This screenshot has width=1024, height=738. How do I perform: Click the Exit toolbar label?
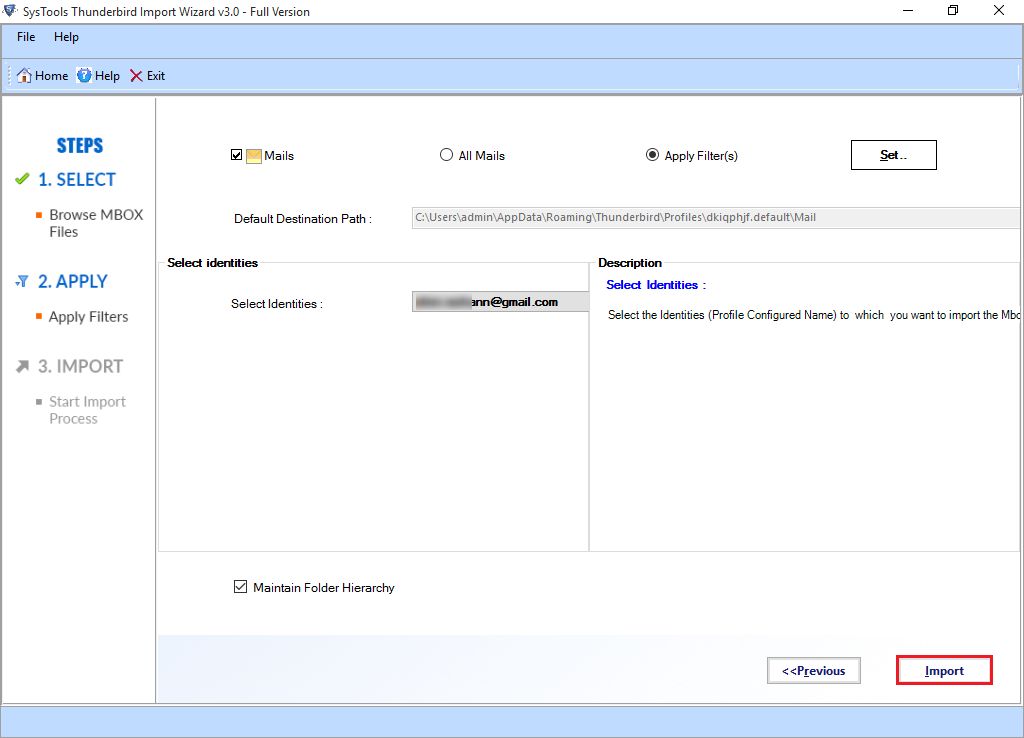[155, 76]
